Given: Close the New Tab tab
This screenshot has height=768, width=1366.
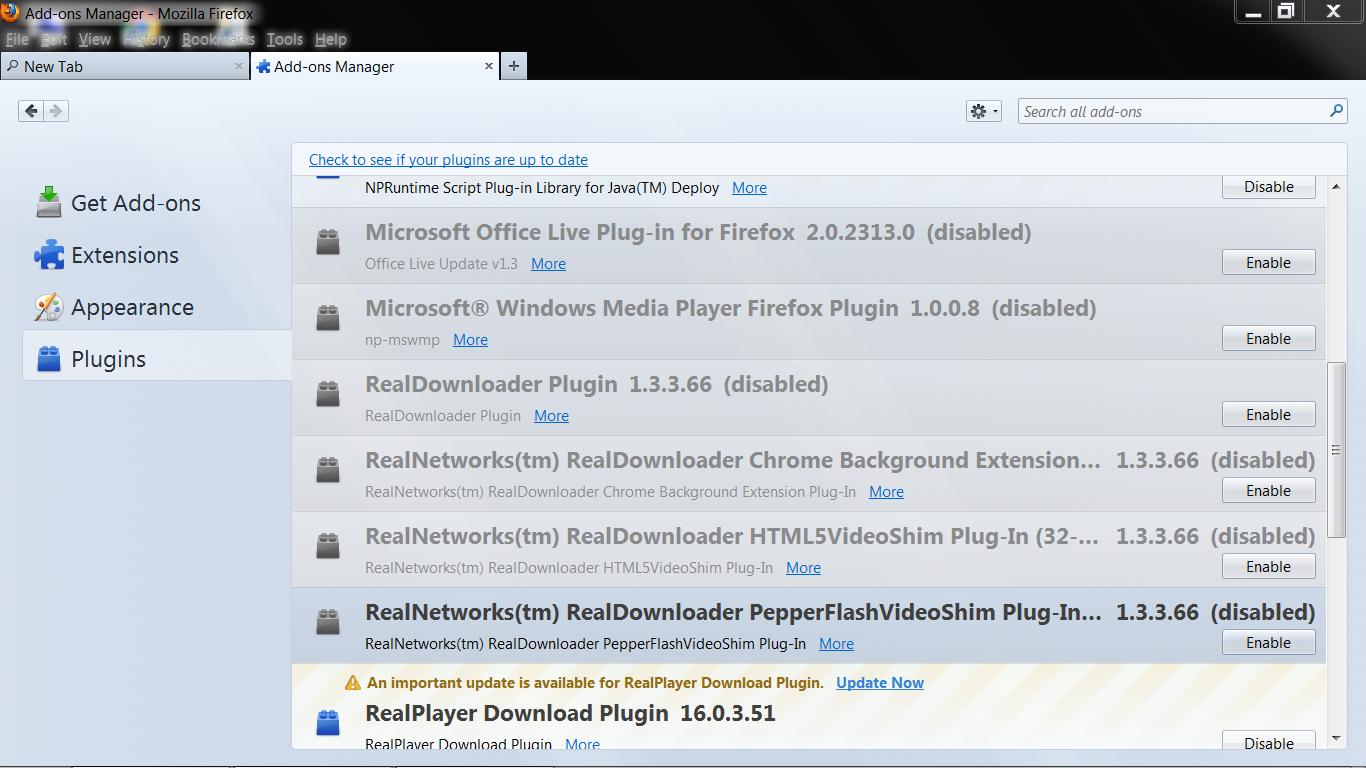Looking at the screenshot, I should pyautogui.click(x=238, y=66).
